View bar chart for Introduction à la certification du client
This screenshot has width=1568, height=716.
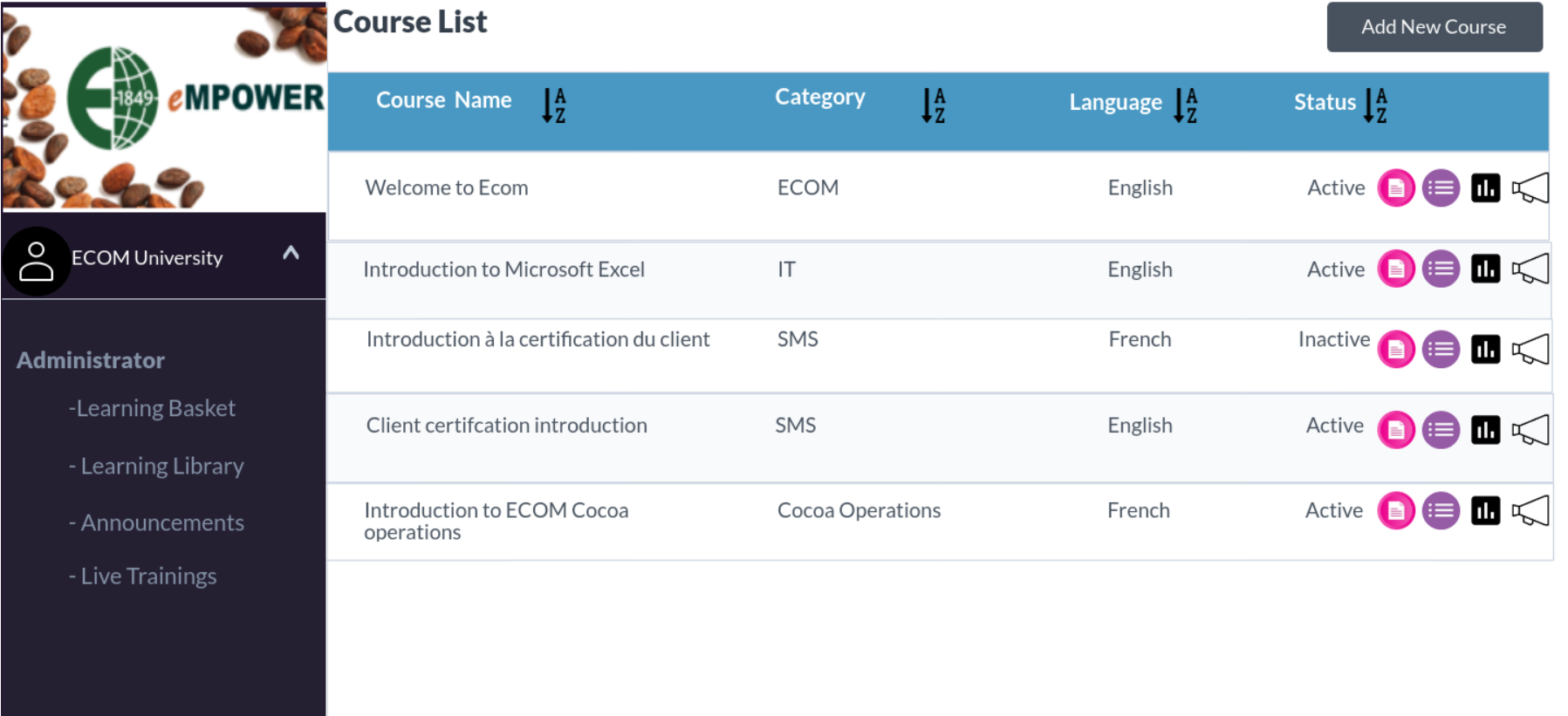click(1485, 349)
